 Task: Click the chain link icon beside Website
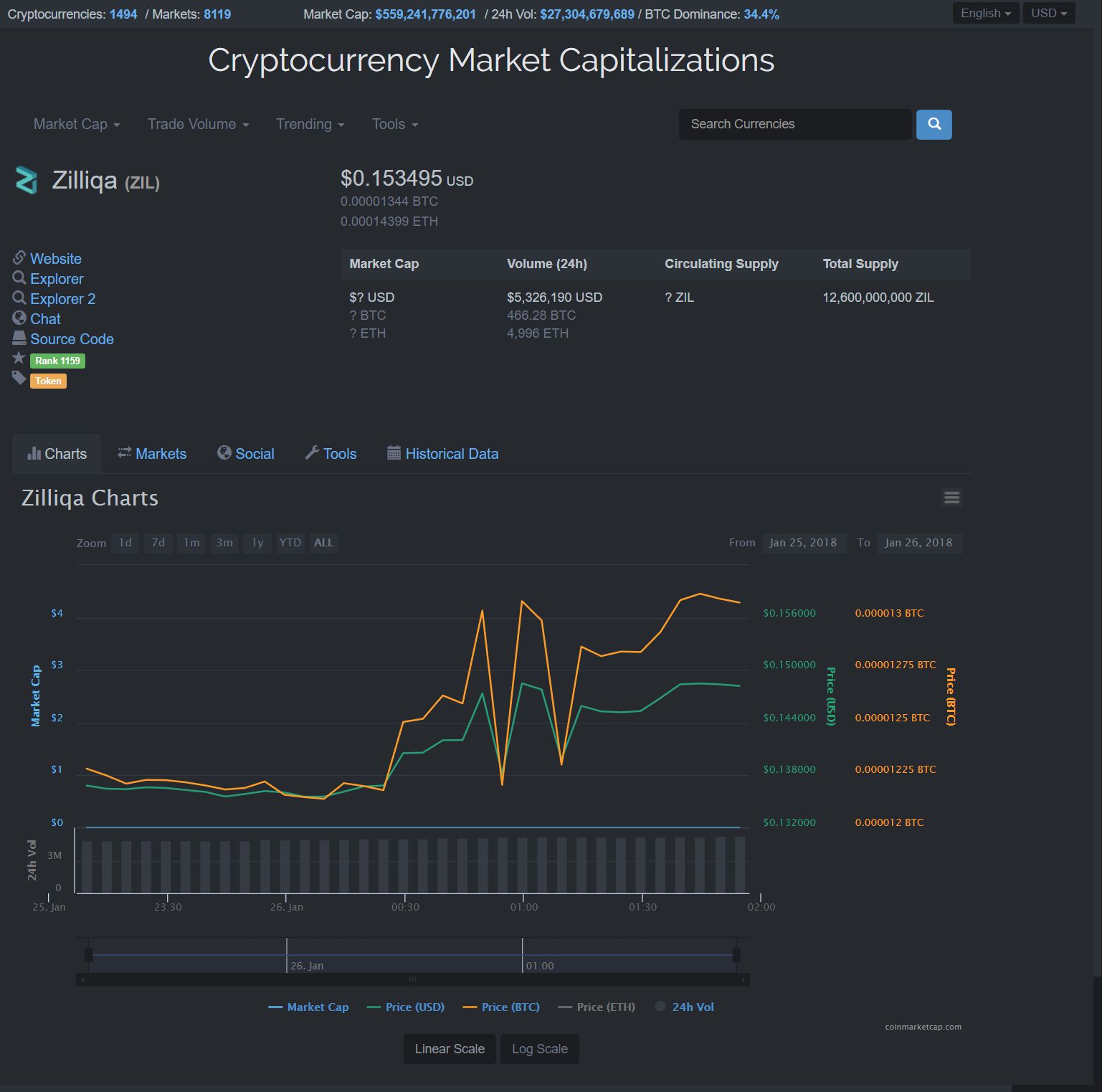[x=19, y=257]
